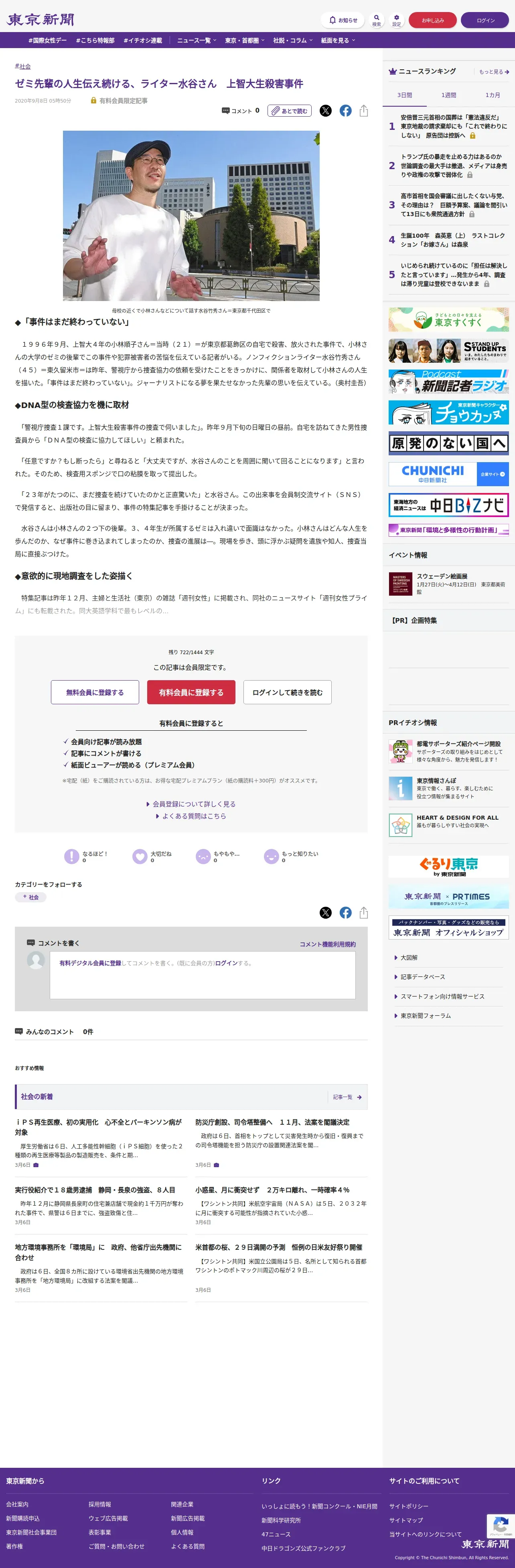Screen dimensions: 515x1568
Task: Open もっと見る ranking link
Action: coord(494,72)
